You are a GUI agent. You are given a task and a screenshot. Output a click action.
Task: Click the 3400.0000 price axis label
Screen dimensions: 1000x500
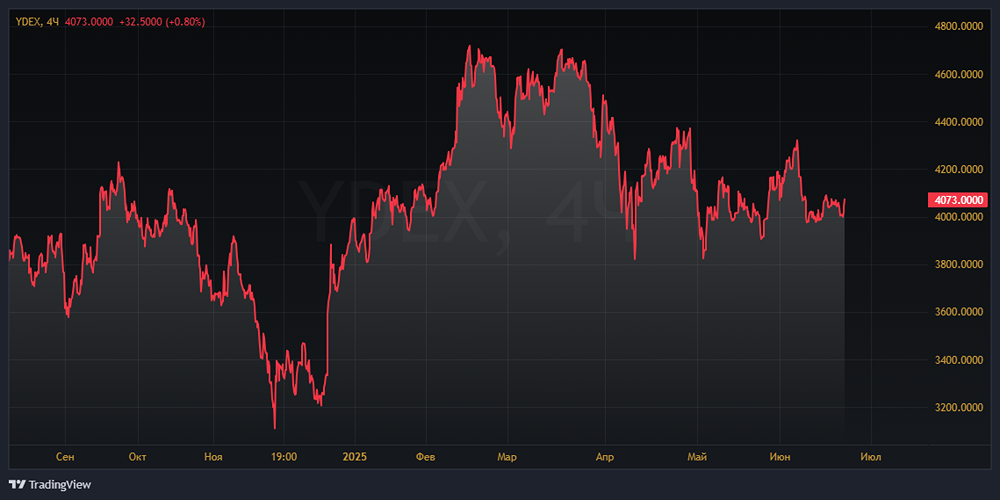[x=959, y=360]
